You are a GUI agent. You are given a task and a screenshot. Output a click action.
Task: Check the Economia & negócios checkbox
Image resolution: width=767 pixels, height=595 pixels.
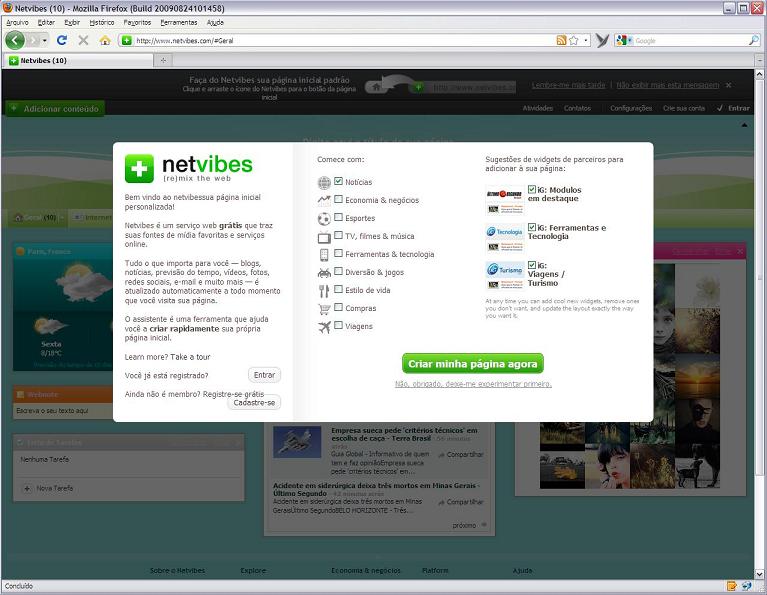point(338,199)
